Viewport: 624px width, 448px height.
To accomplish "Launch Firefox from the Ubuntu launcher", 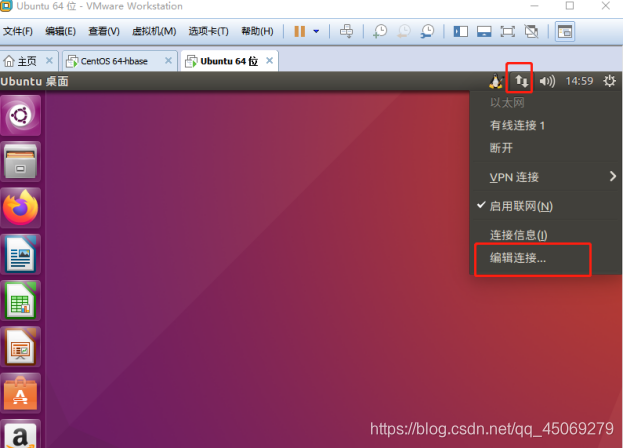I will coord(20,208).
